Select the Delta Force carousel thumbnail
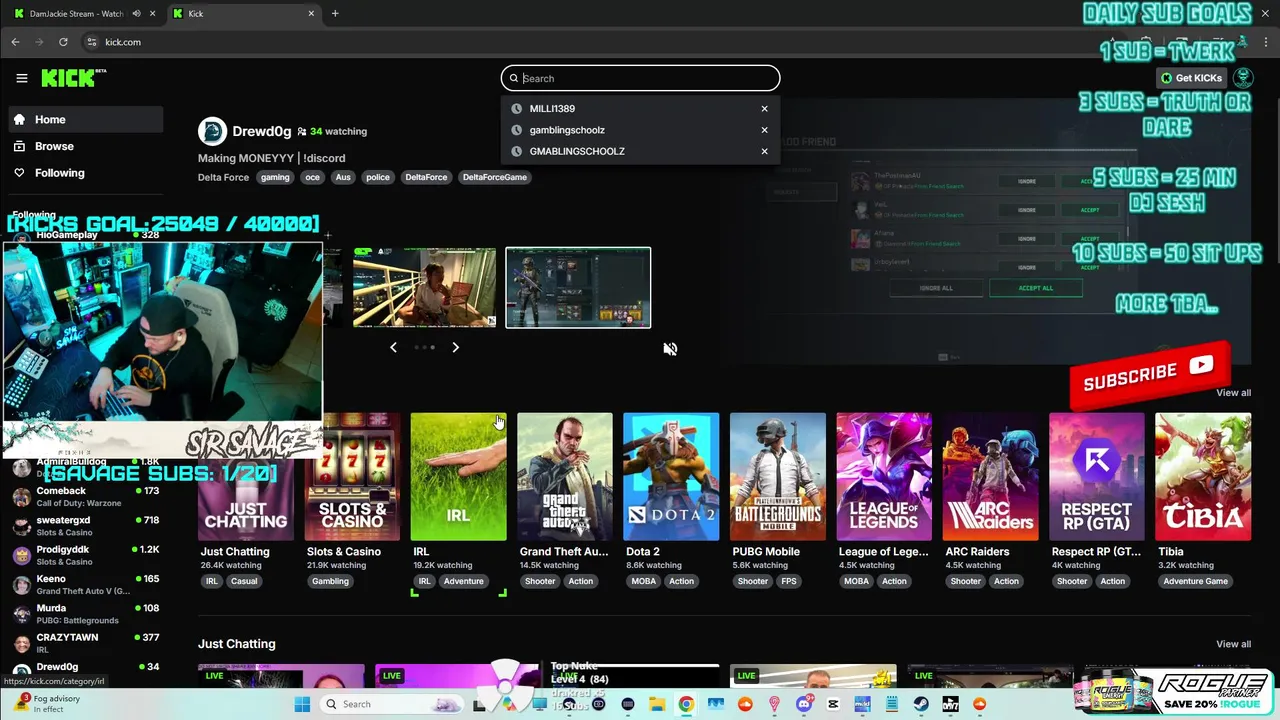The height and width of the screenshot is (720, 1280). coord(578,288)
